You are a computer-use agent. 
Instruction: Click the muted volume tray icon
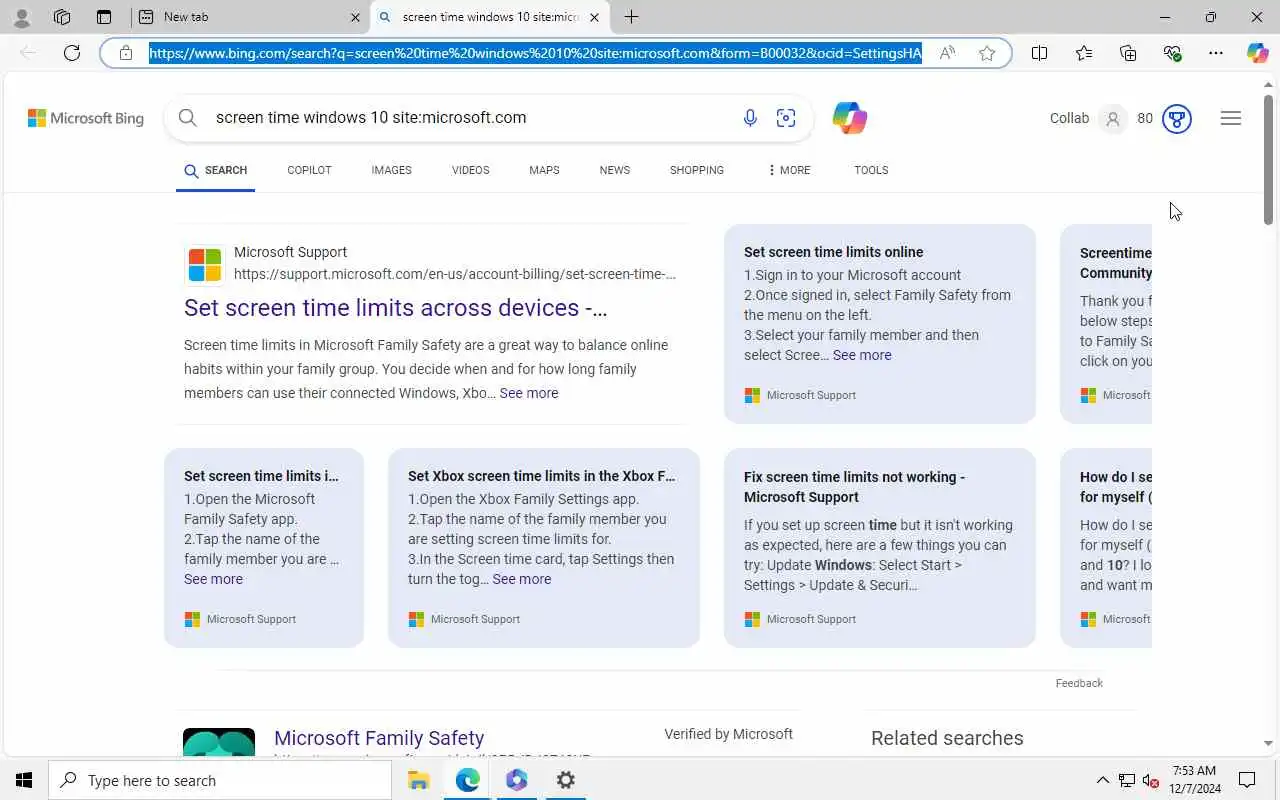coord(1150,780)
